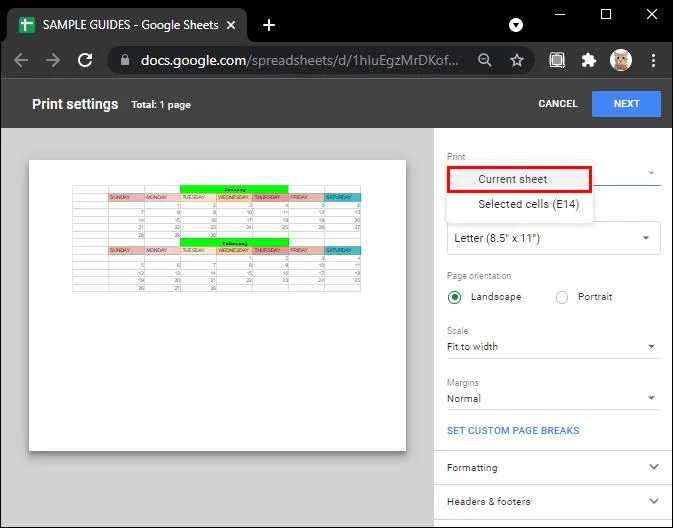The image size is (673, 528).
Task: Select Landscape page orientation
Action: 455,297
